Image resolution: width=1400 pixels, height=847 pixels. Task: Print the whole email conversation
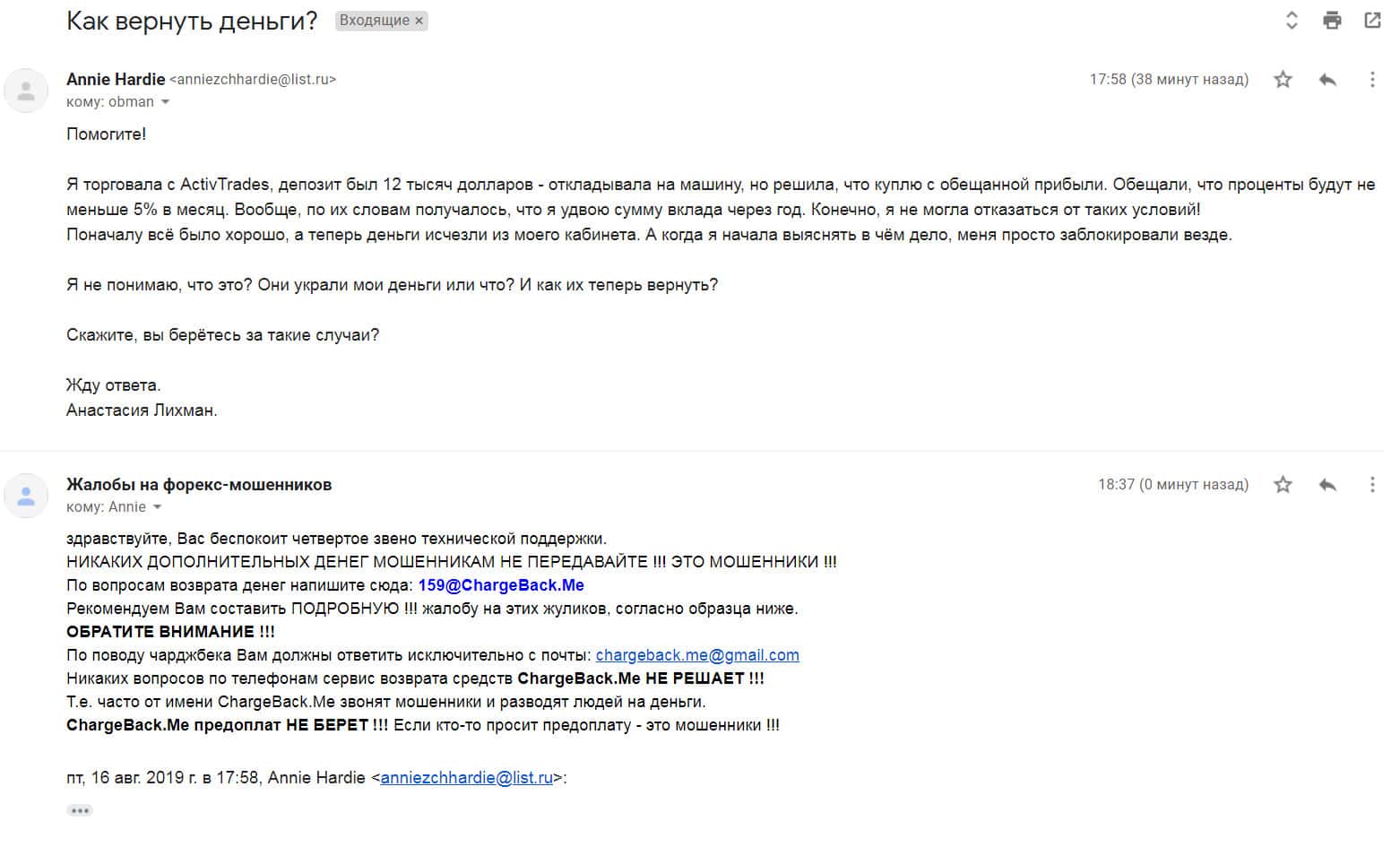(1332, 20)
